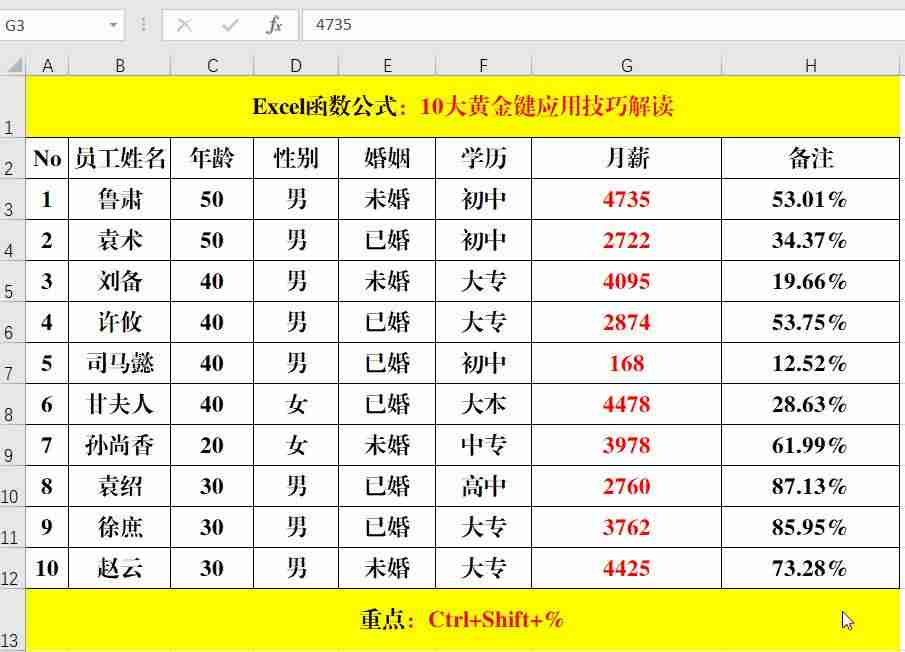
Task: Click salary cell 168
Action: click(626, 363)
